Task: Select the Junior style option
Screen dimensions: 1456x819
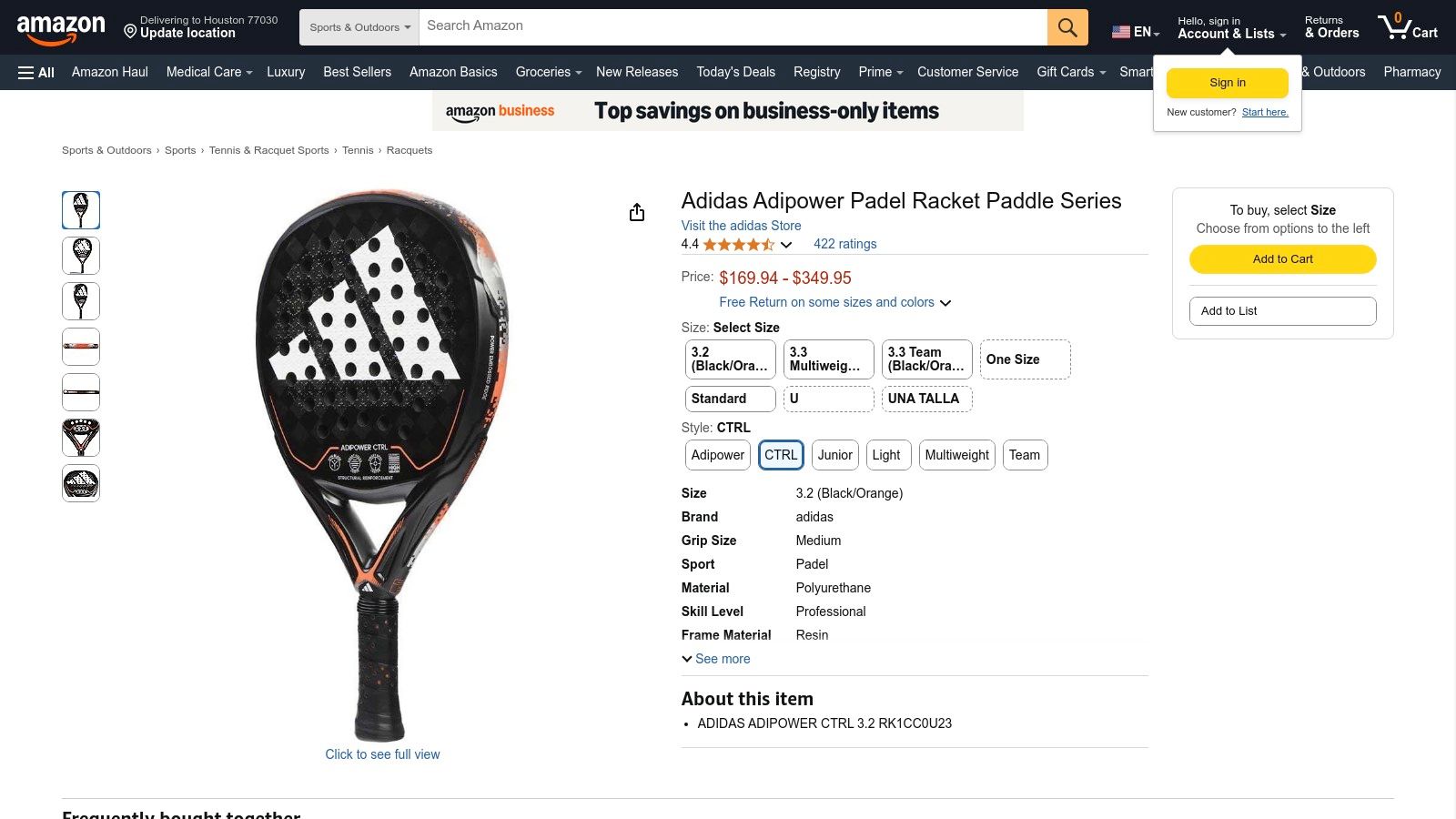Action: coord(834,455)
